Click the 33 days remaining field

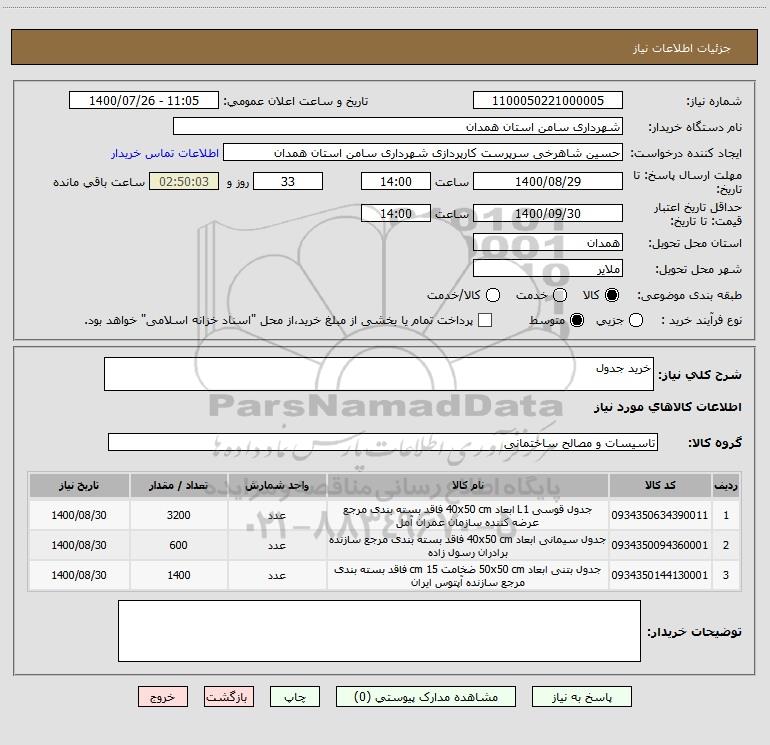(x=288, y=181)
